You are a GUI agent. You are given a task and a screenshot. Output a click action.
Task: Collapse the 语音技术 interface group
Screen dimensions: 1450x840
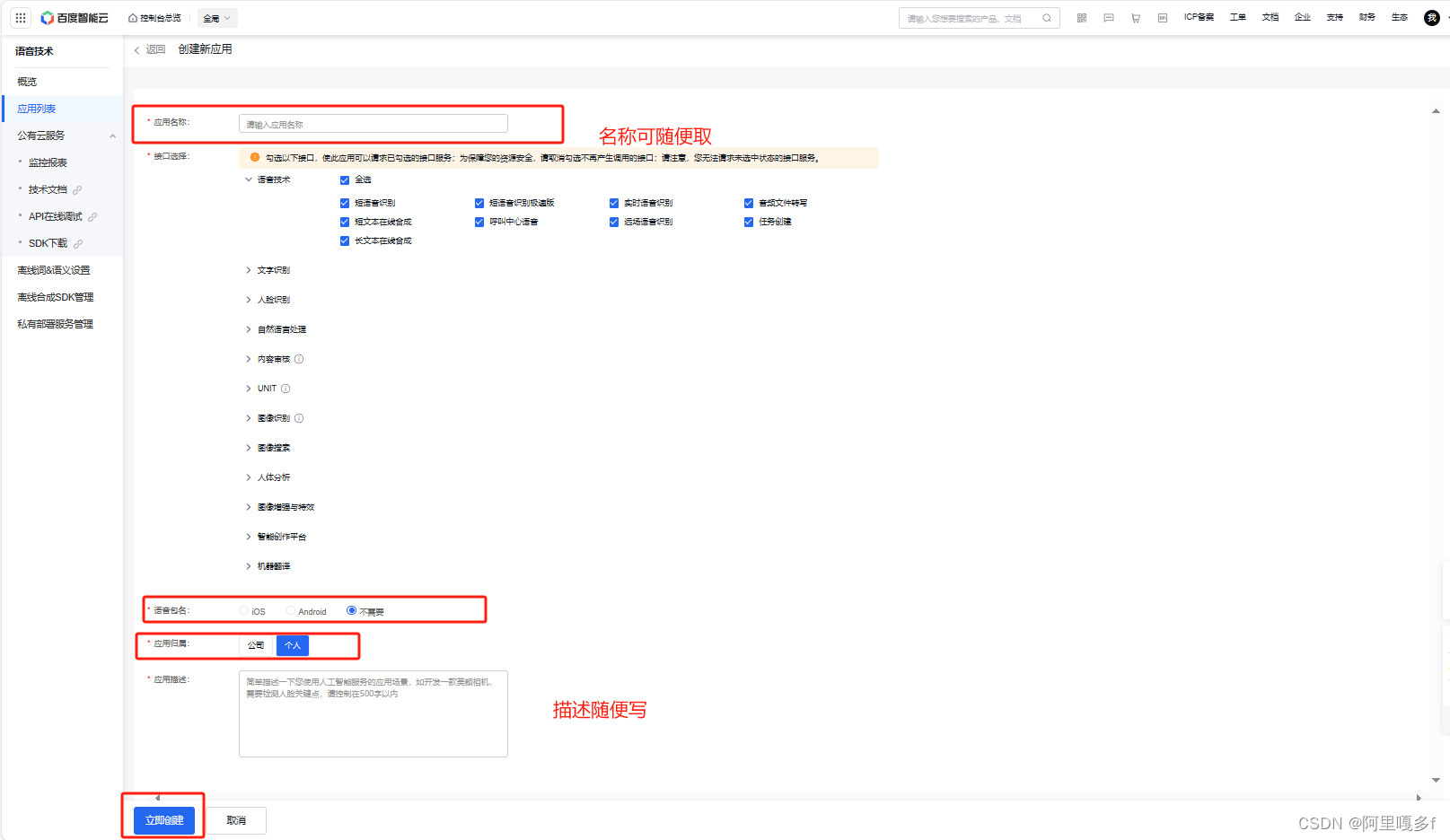click(x=249, y=179)
